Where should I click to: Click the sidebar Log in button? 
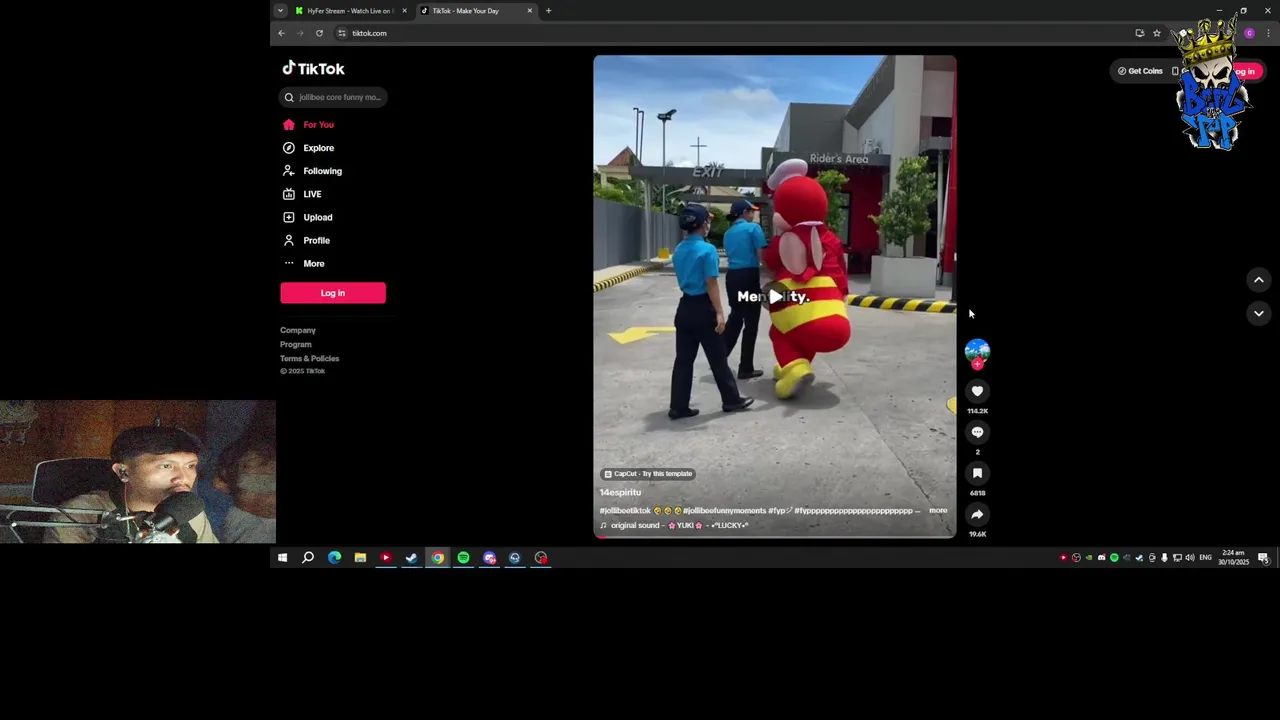[333, 293]
